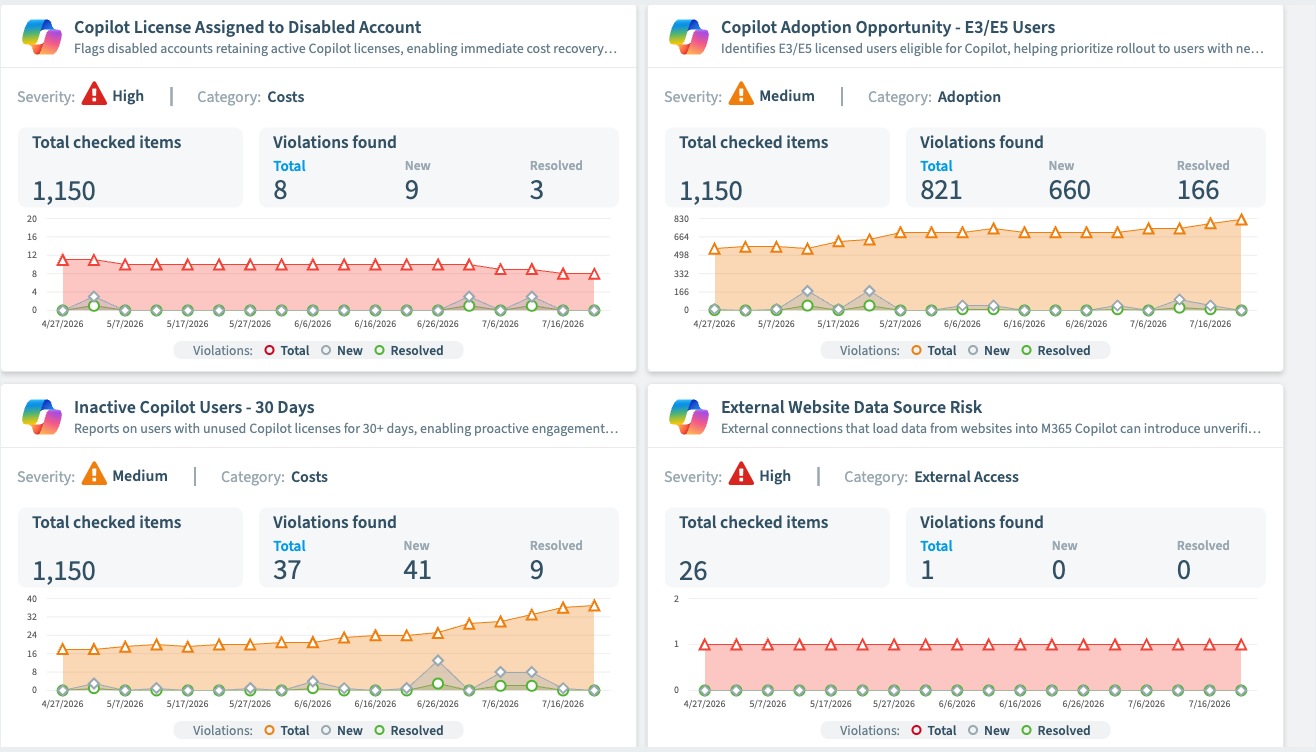Click the last orange data point in the Adoption chart
The width and height of the screenshot is (1316, 752).
pyautogui.click(x=1241, y=220)
